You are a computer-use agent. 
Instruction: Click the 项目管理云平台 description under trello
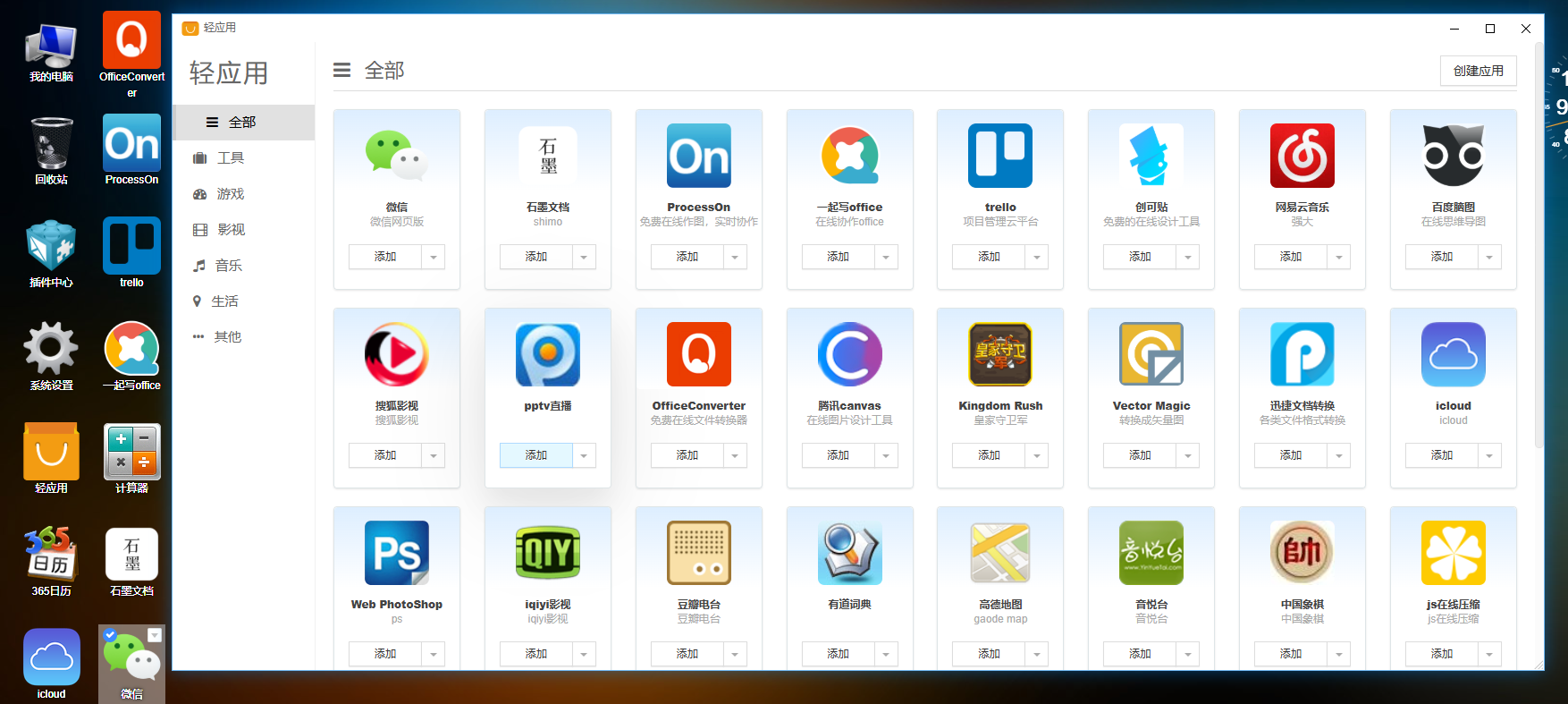point(1000,222)
